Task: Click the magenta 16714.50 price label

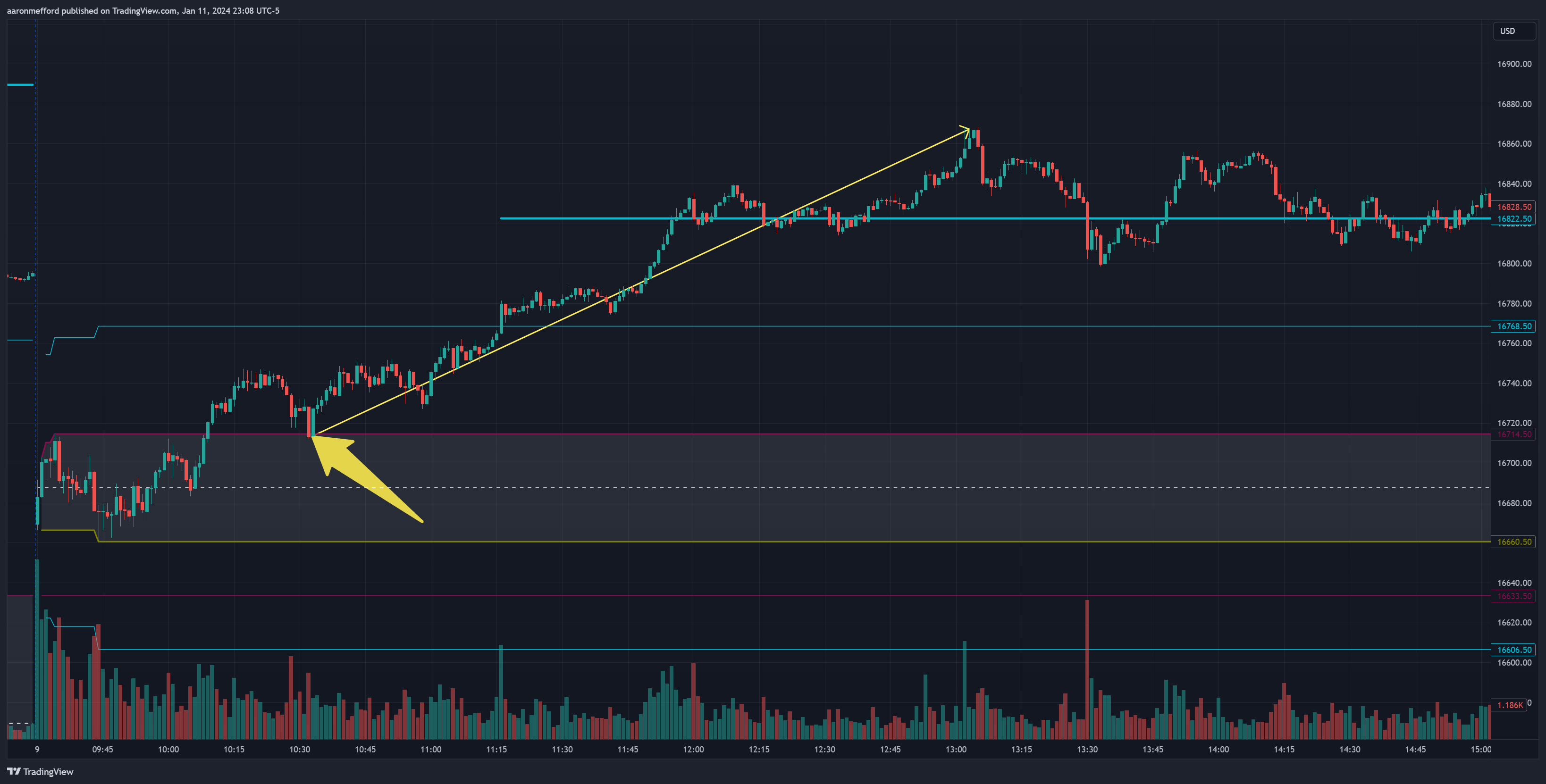Action: coord(1513,434)
